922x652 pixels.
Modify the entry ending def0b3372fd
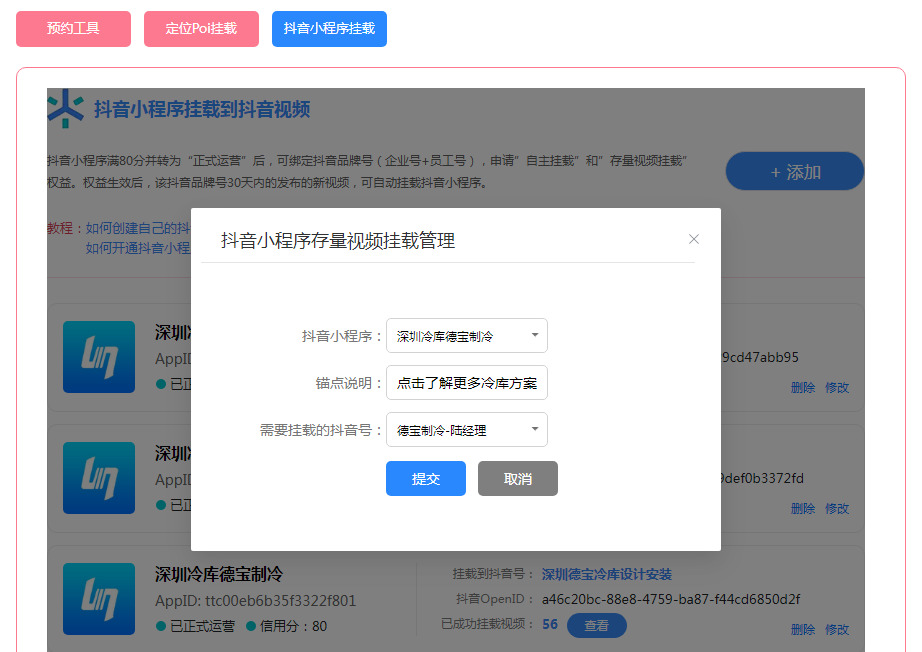click(837, 509)
